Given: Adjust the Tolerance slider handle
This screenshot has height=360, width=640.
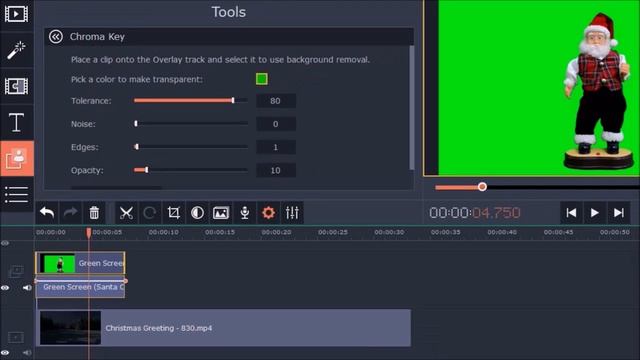Looking at the screenshot, I should (x=233, y=100).
